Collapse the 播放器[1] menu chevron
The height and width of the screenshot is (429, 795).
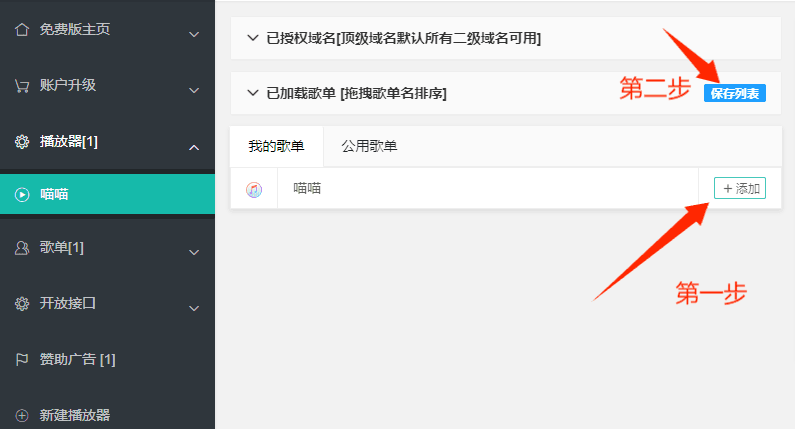pos(194,147)
